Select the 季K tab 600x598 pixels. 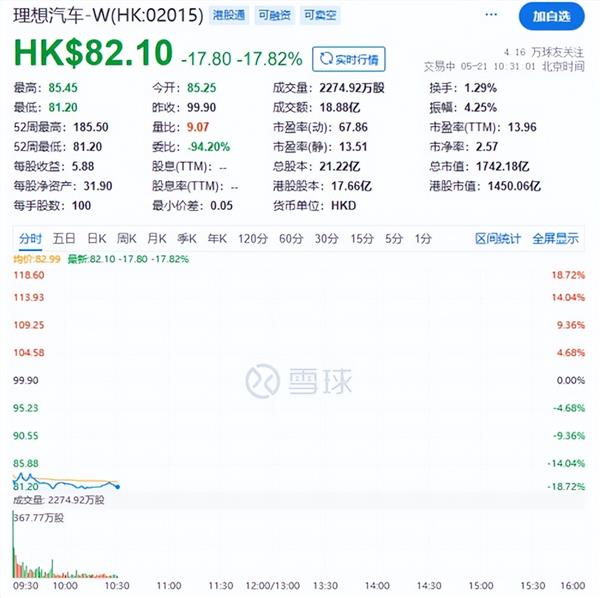pos(186,238)
